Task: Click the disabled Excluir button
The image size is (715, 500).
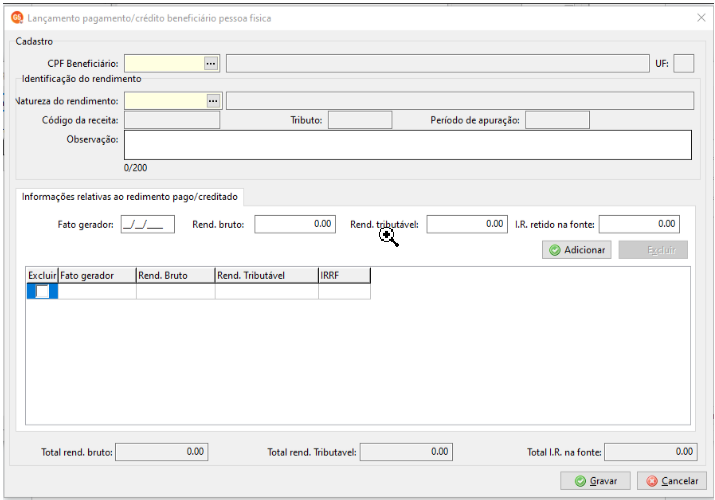Action: point(653,250)
